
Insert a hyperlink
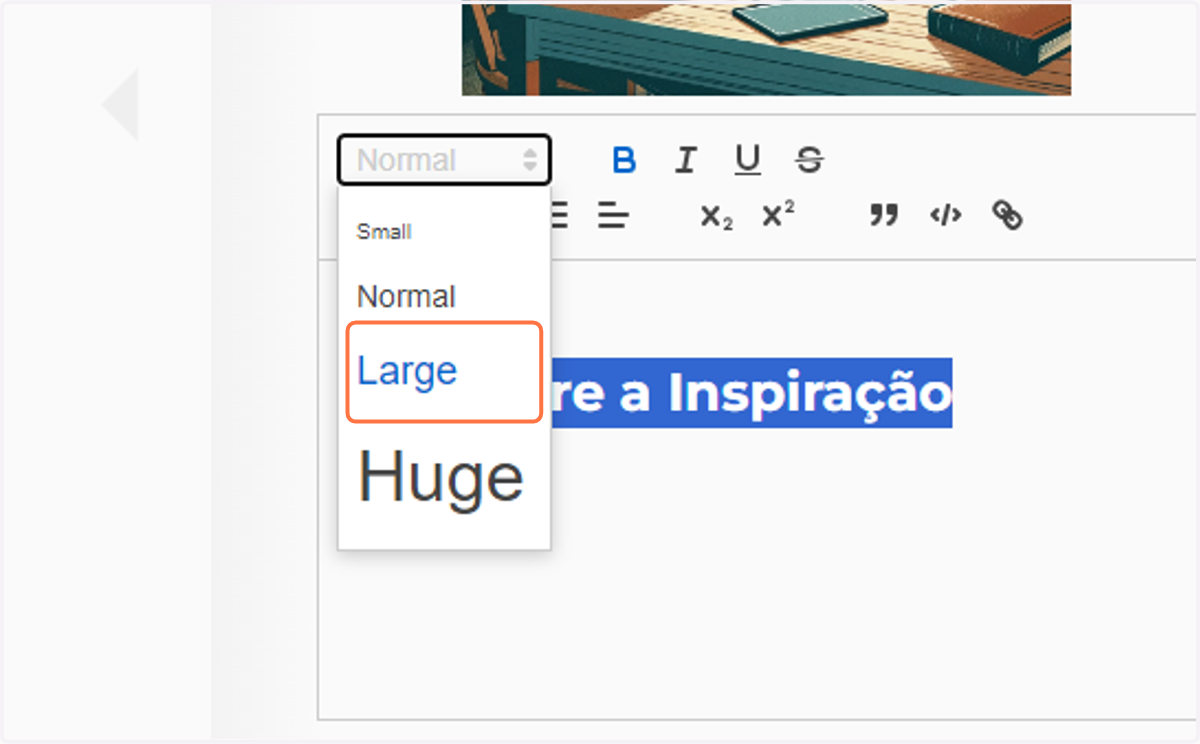tap(1007, 215)
